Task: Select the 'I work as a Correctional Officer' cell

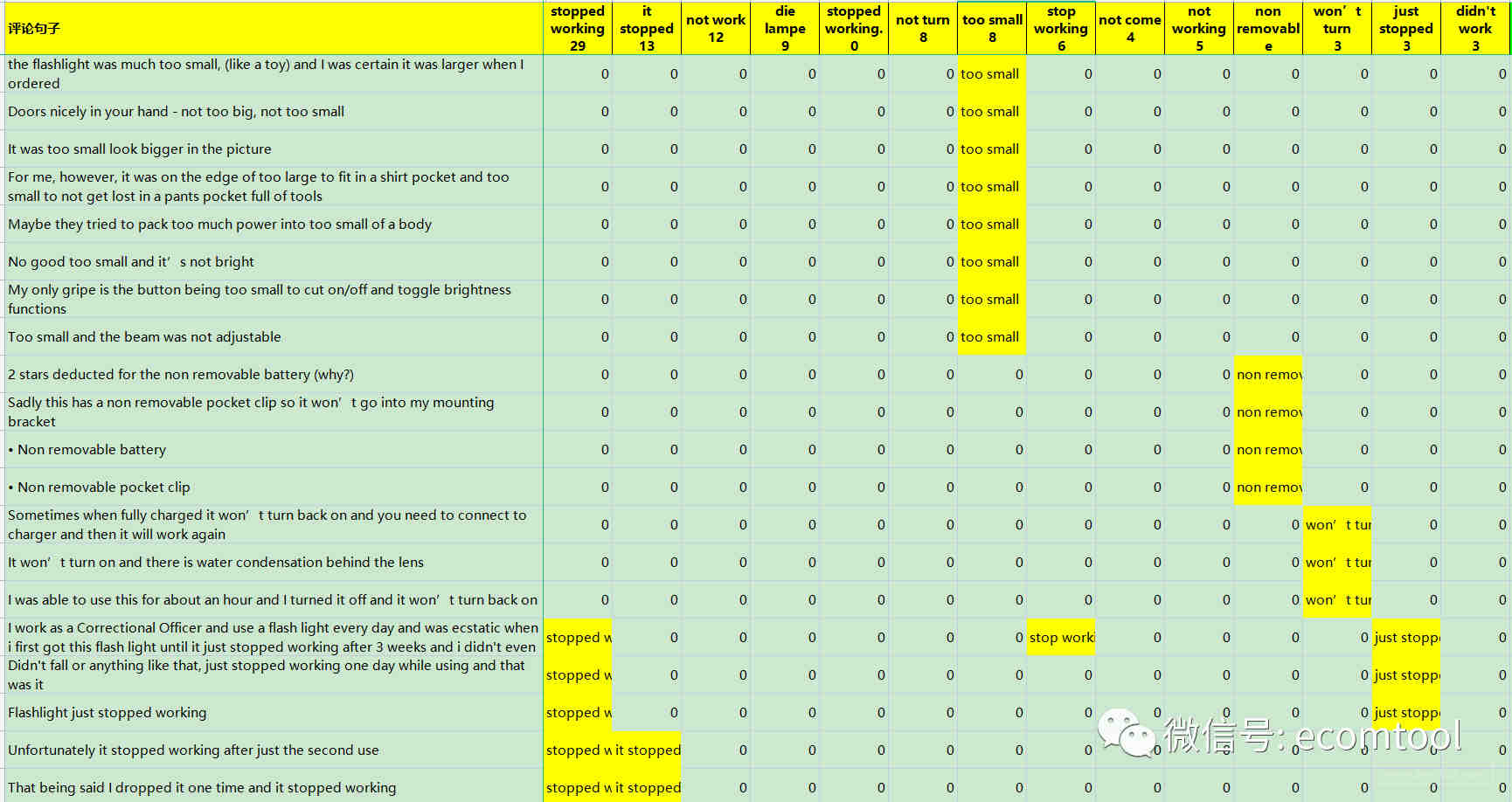Action: pyautogui.click(x=274, y=637)
